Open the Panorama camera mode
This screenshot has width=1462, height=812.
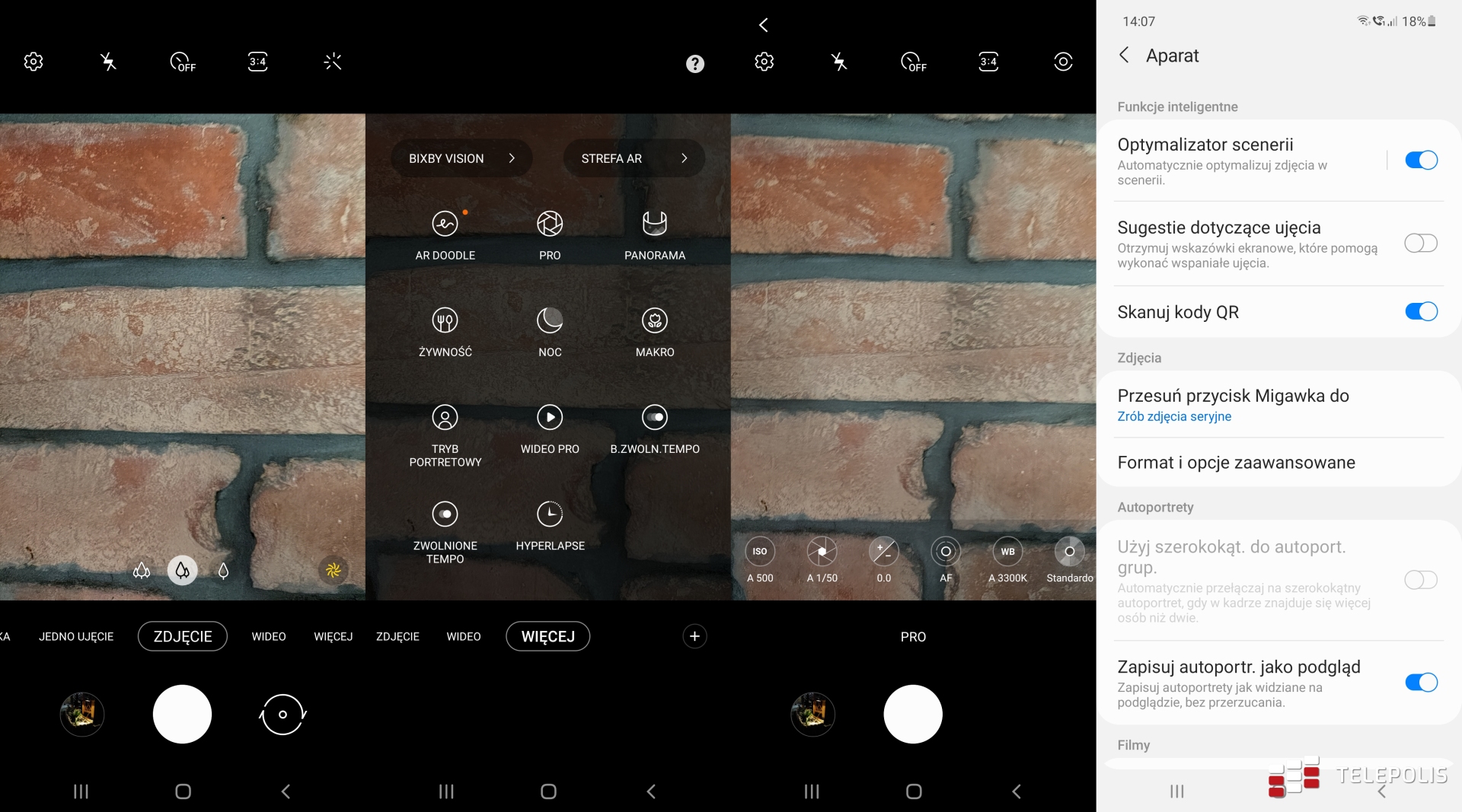point(654,224)
